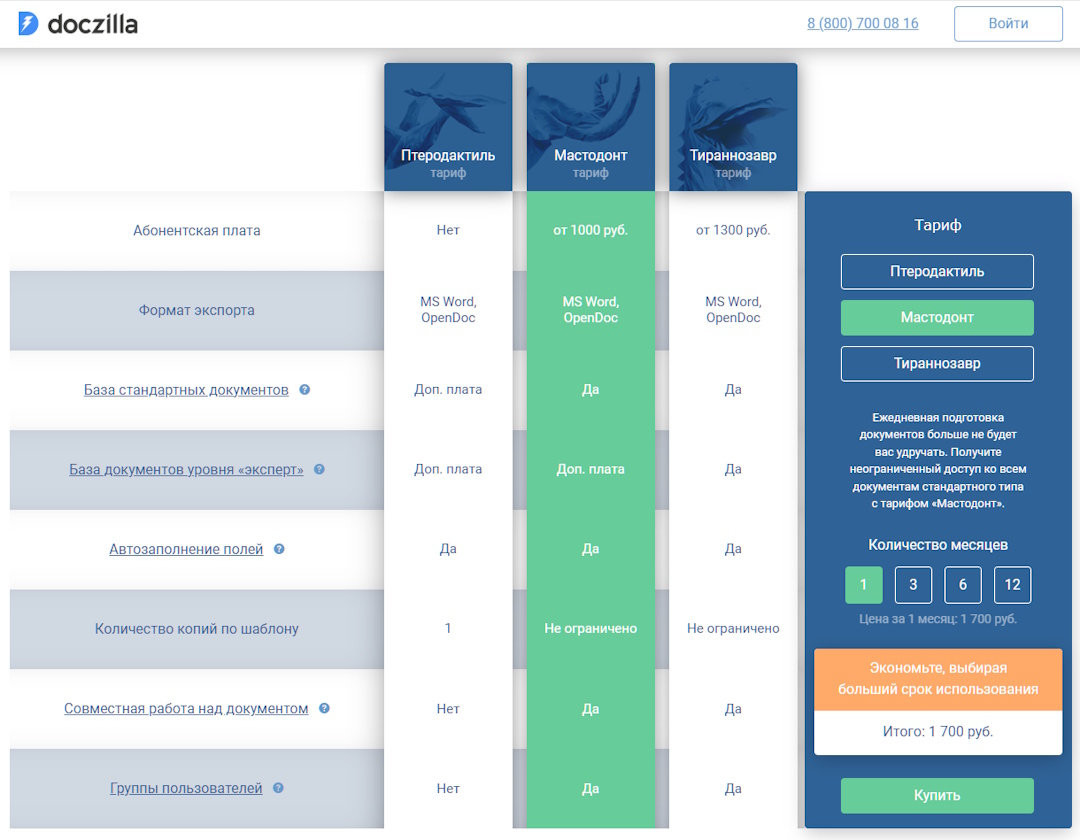Click help icon beside Совместная работа над документом
1080x840 pixels.
click(324, 708)
